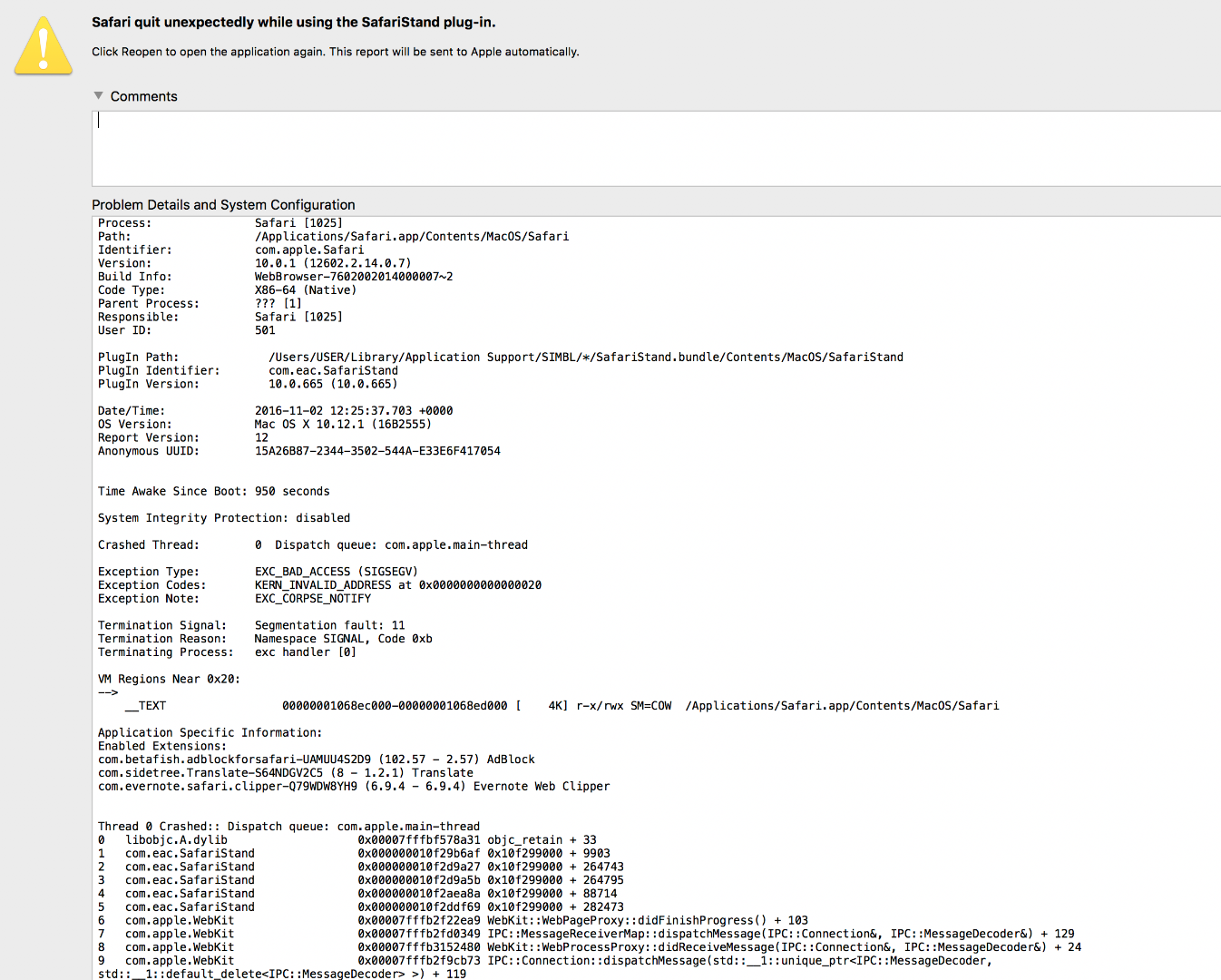Click the __TEXT memory region line
The width and height of the screenshot is (1221, 980).
[x=562, y=706]
